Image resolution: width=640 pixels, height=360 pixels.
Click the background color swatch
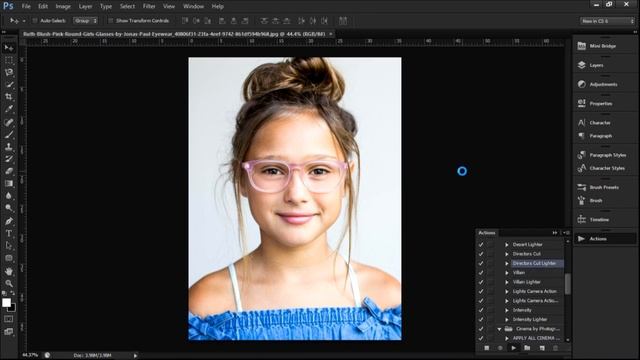pyautogui.click(x=13, y=309)
